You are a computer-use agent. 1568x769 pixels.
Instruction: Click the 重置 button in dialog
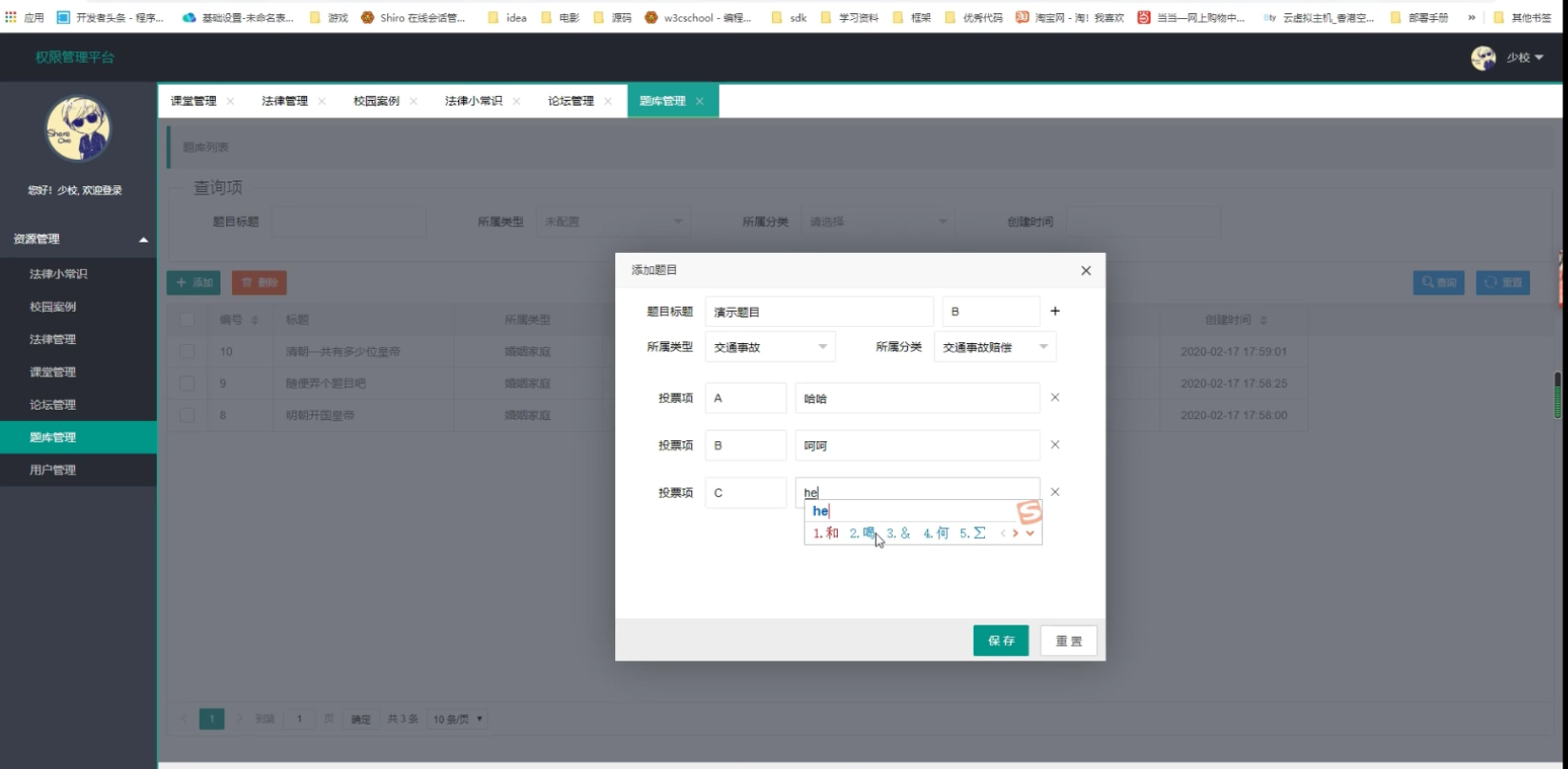coord(1069,641)
